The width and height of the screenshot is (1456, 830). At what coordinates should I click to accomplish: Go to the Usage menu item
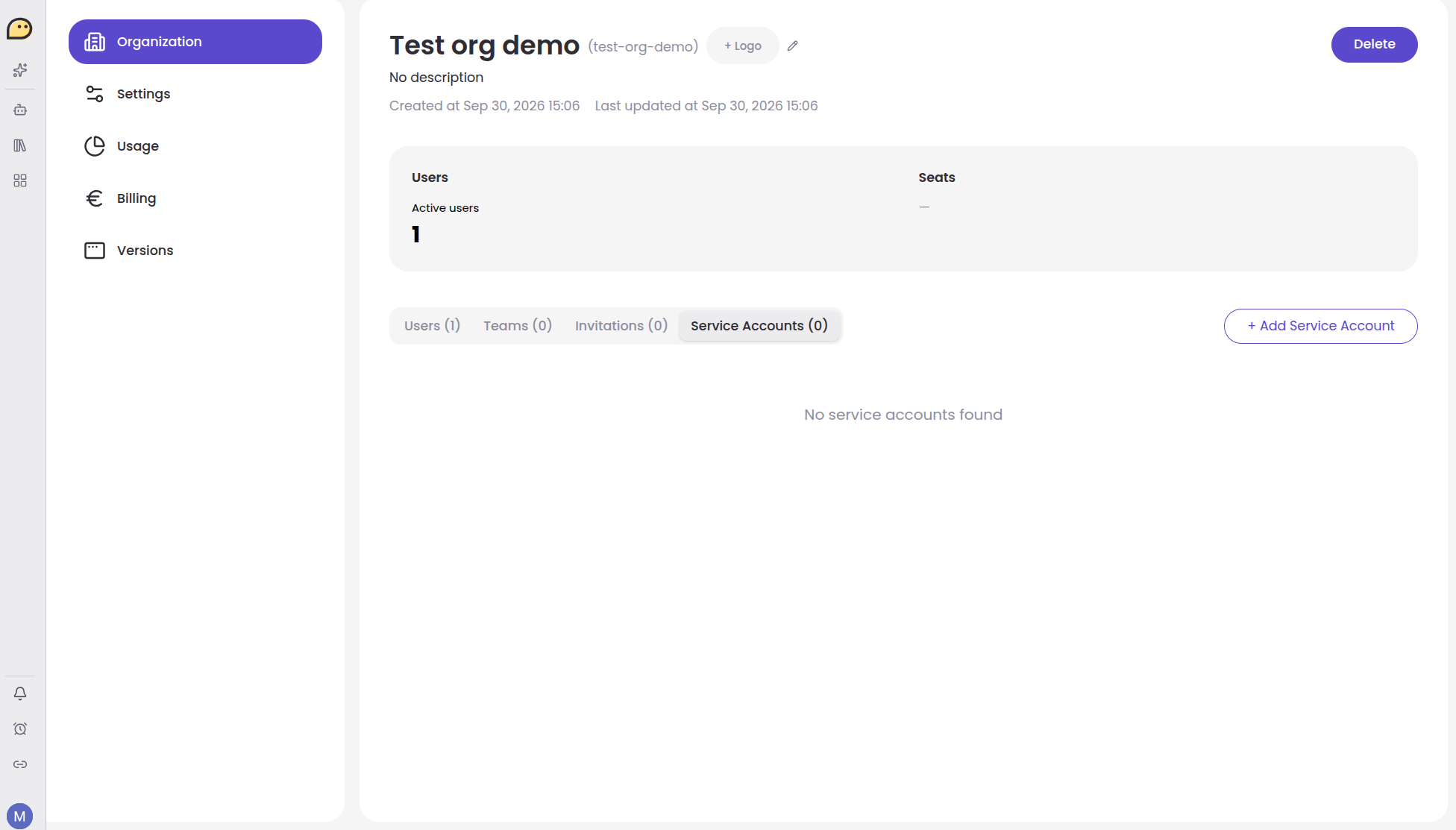pyautogui.click(x=195, y=146)
